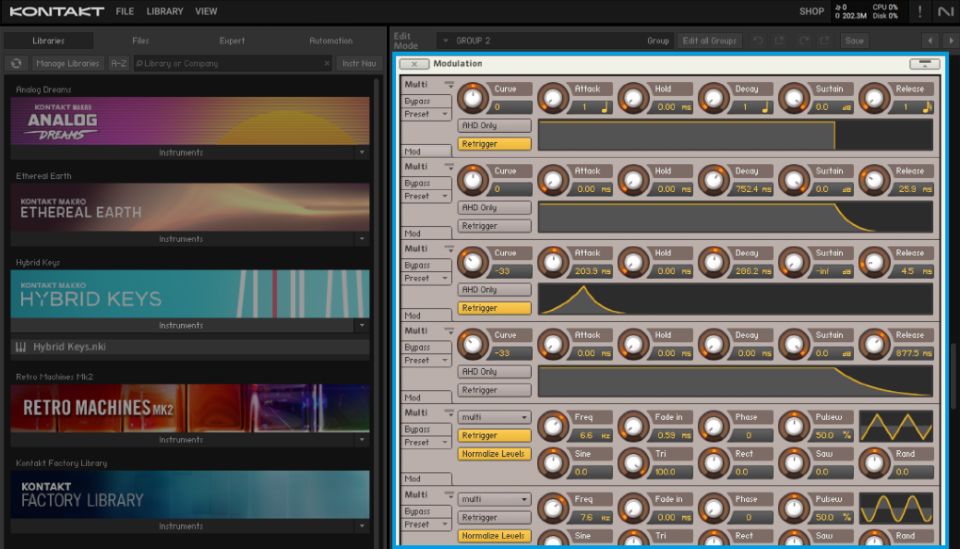Image resolution: width=960 pixels, height=549 pixels.
Task: Click the undo arrow in edit toolbar
Action: pos(758,41)
